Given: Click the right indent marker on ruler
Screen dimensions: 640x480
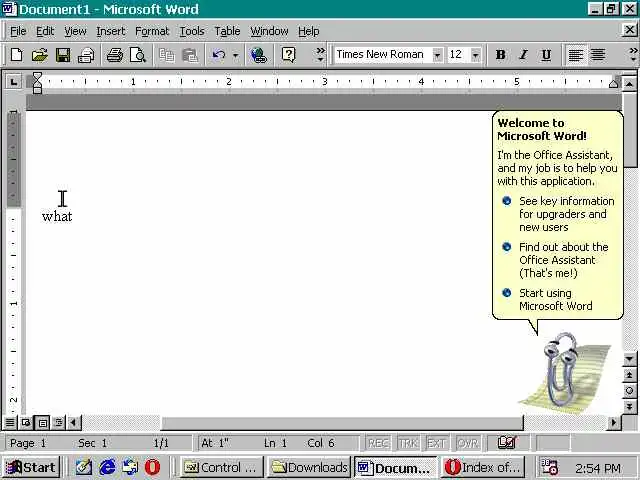Looking at the screenshot, I should (x=613, y=84).
